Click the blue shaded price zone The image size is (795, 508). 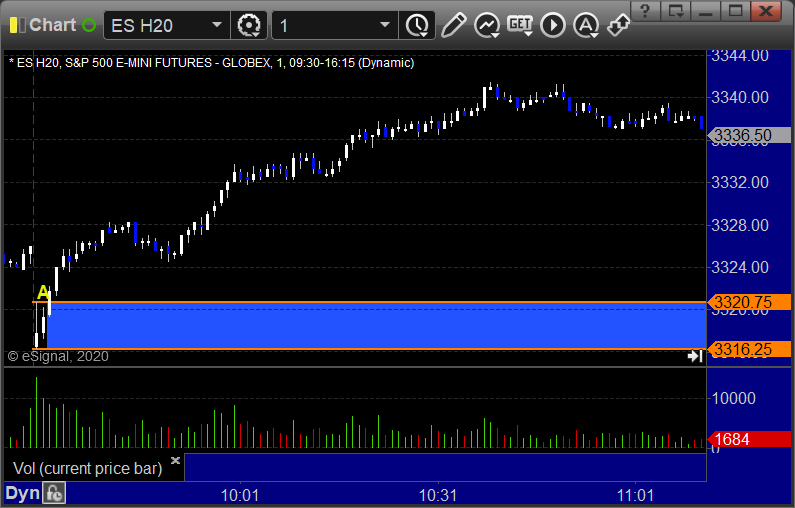point(376,325)
